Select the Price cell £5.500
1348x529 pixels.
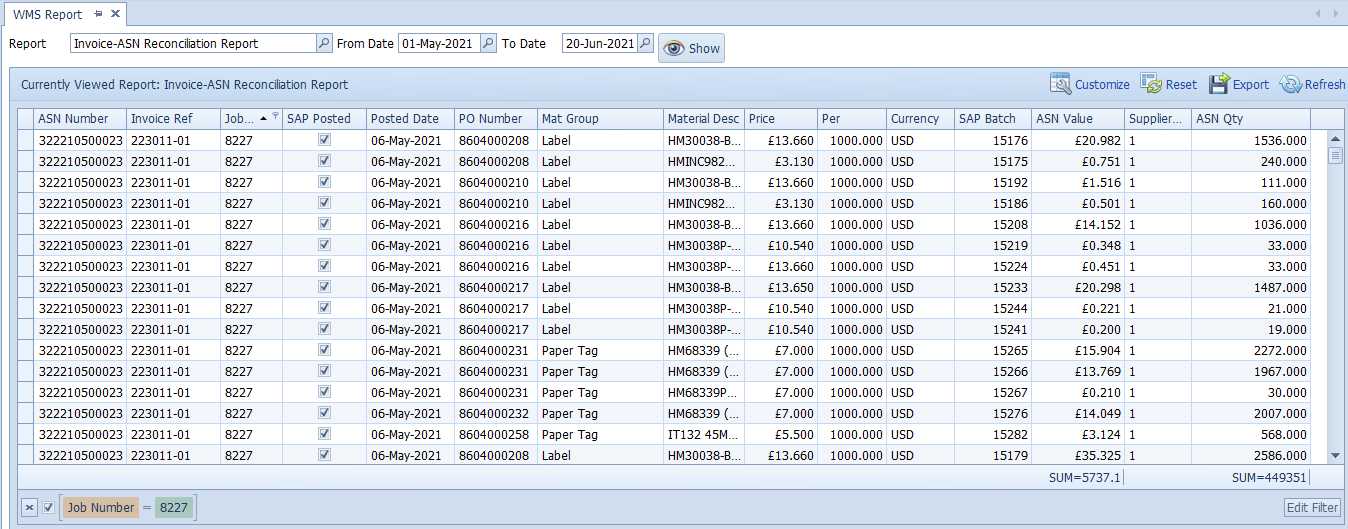point(781,434)
